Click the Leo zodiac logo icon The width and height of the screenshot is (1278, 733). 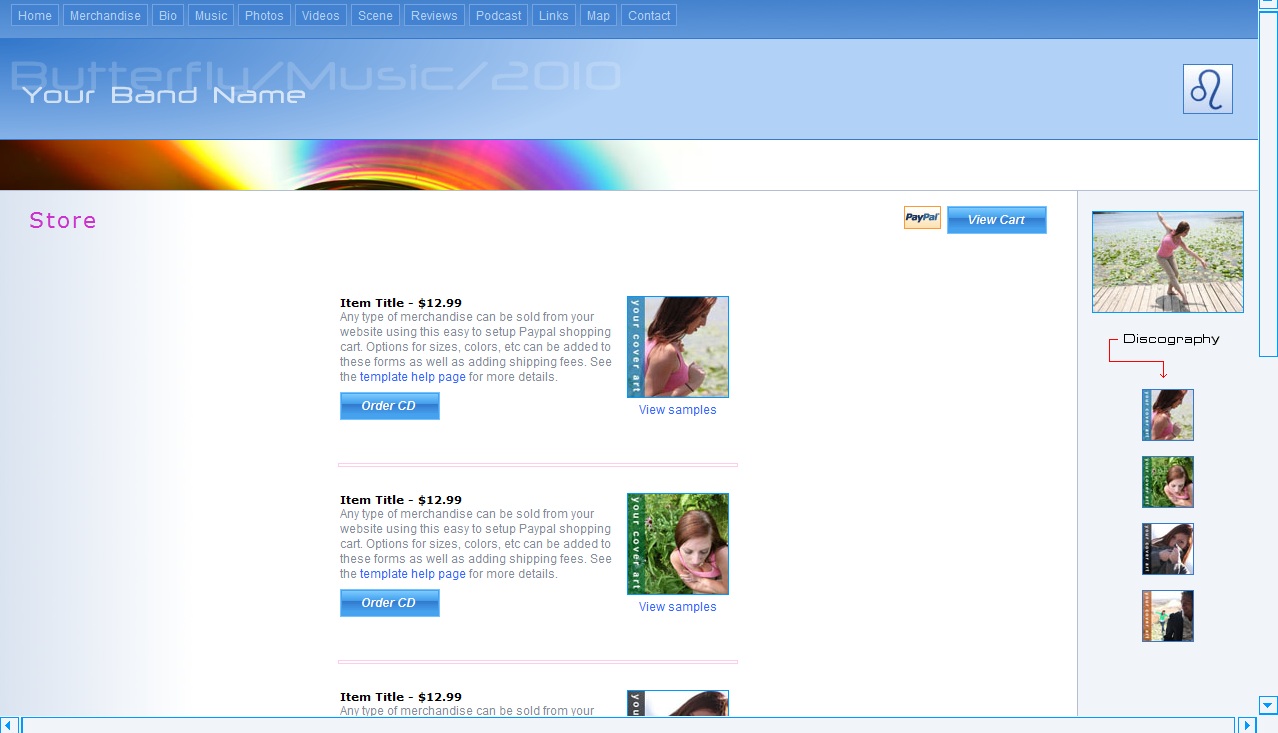click(1208, 89)
